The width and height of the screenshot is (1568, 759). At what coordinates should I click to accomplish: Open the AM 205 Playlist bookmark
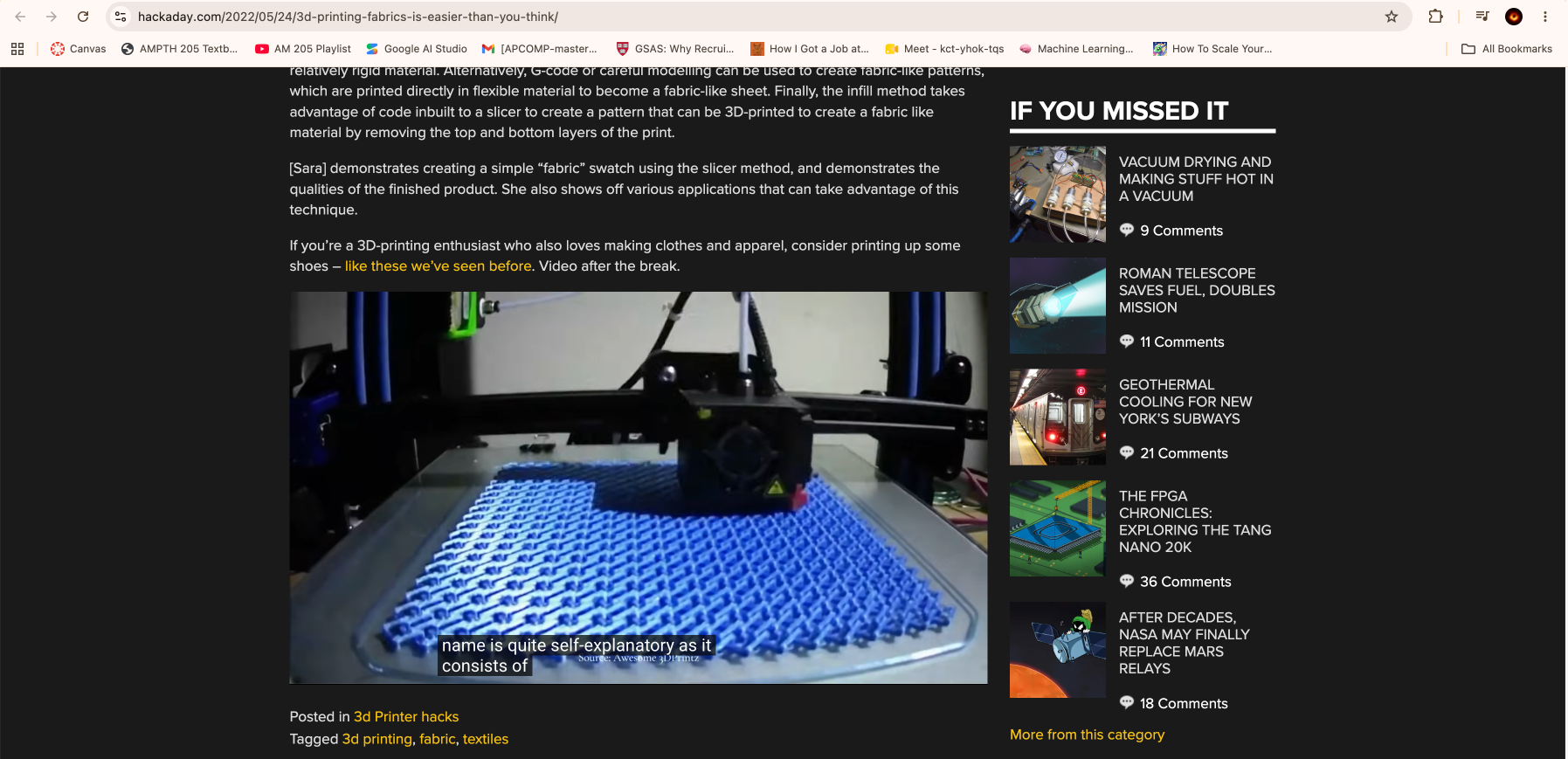[x=303, y=49]
